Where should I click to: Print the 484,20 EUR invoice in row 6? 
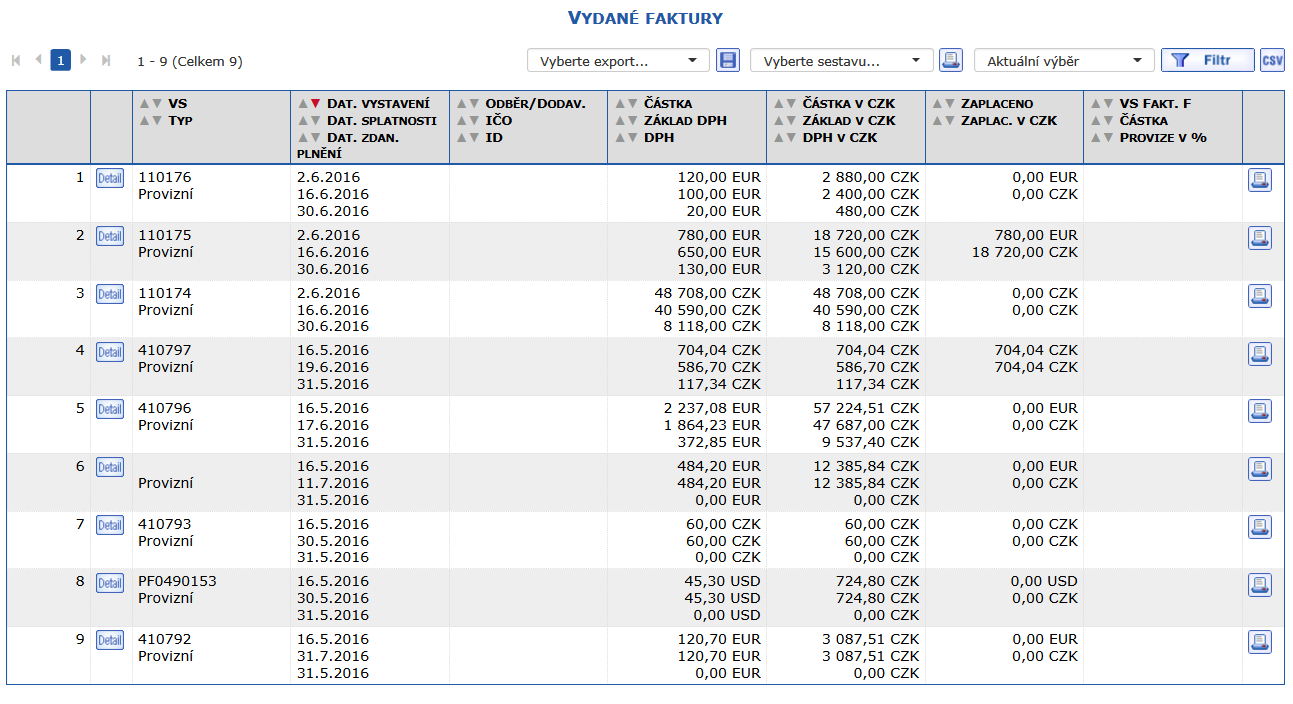click(1260, 469)
